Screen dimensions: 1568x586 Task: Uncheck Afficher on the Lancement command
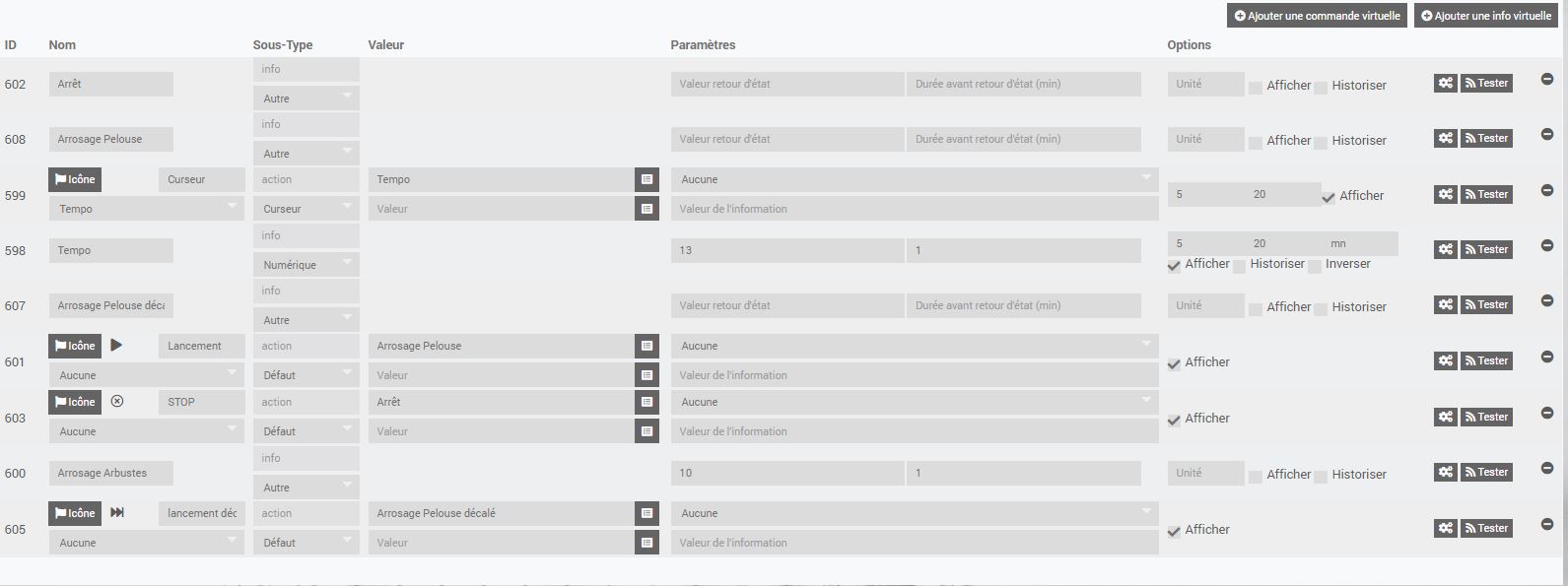coord(1174,364)
